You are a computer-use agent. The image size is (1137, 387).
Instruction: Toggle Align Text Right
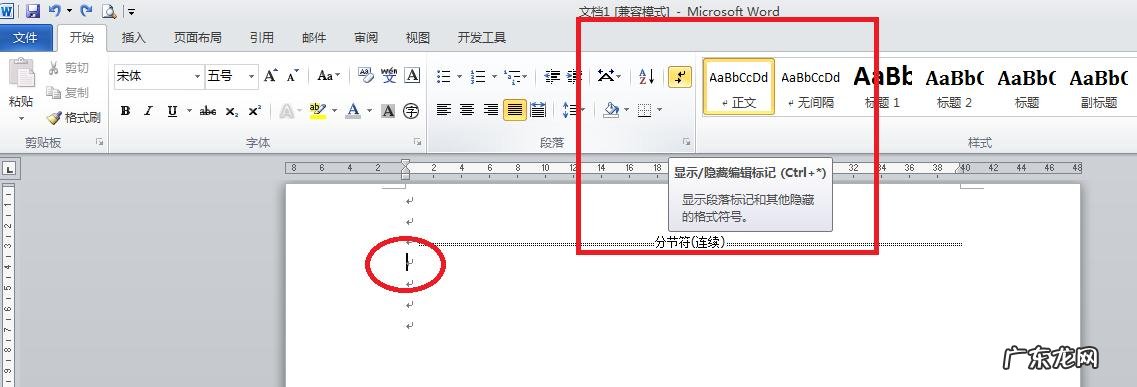pyautogui.click(x=491, y=110)
